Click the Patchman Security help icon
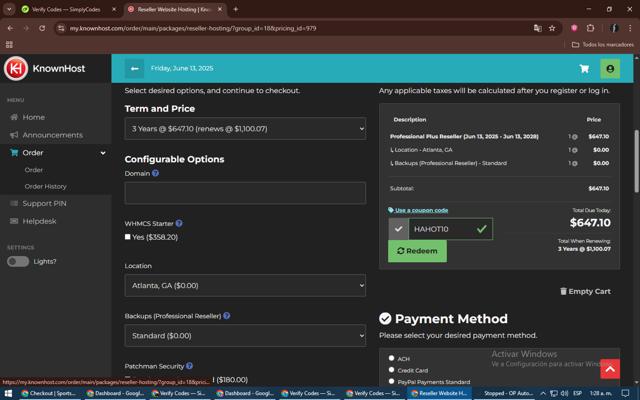Screen dimensions: 640x400 [x=189, y=366]
